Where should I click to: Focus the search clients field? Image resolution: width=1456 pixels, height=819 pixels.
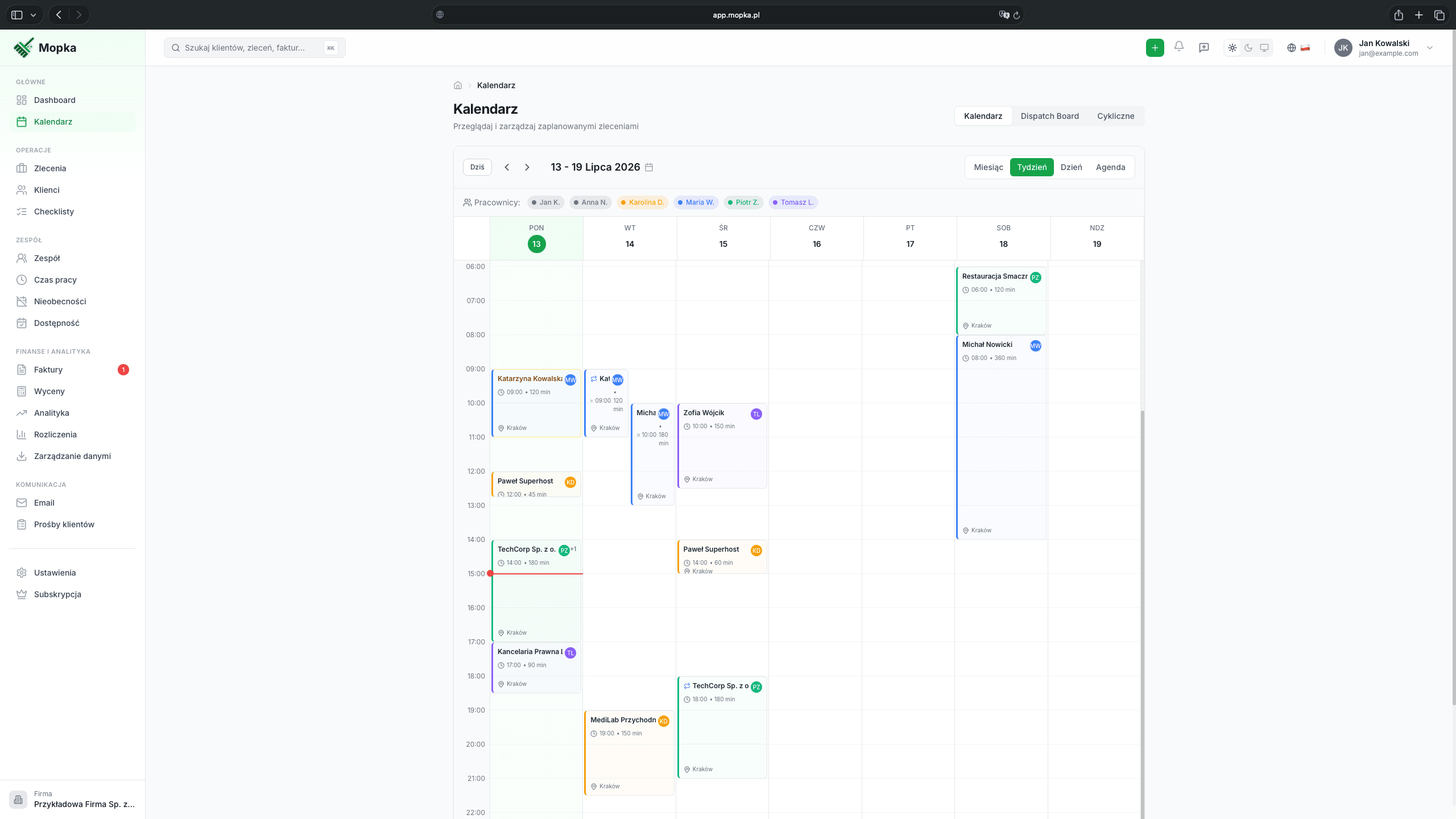(255, 48)
